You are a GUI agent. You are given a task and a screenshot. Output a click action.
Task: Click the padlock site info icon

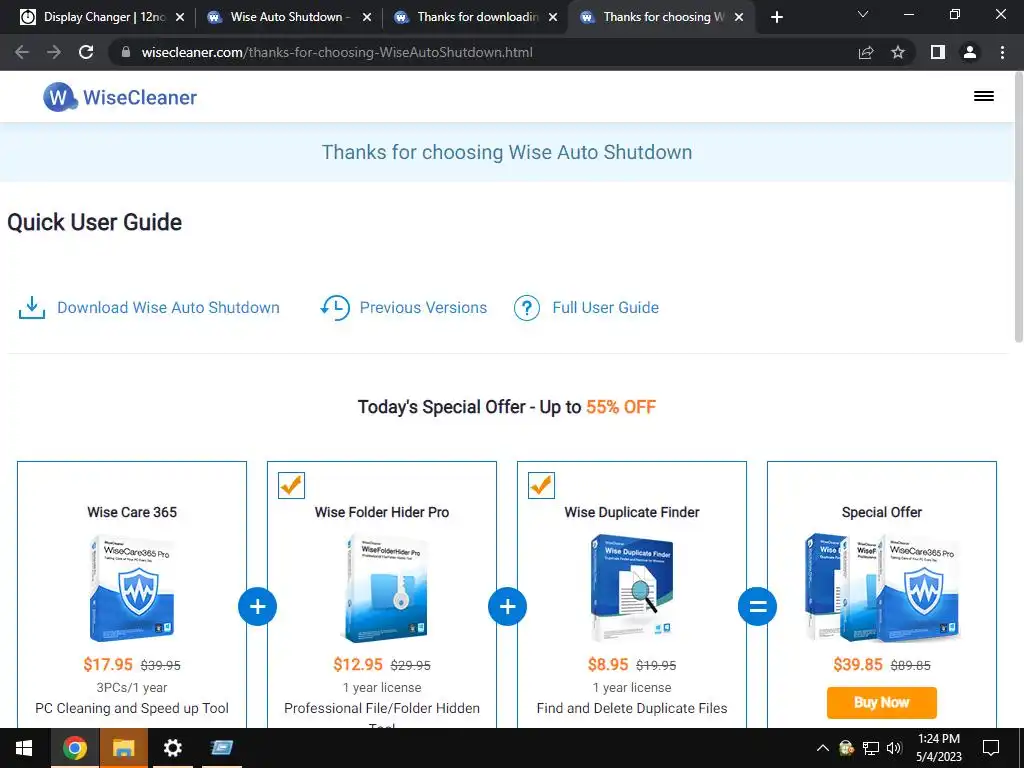click(126, 52)
